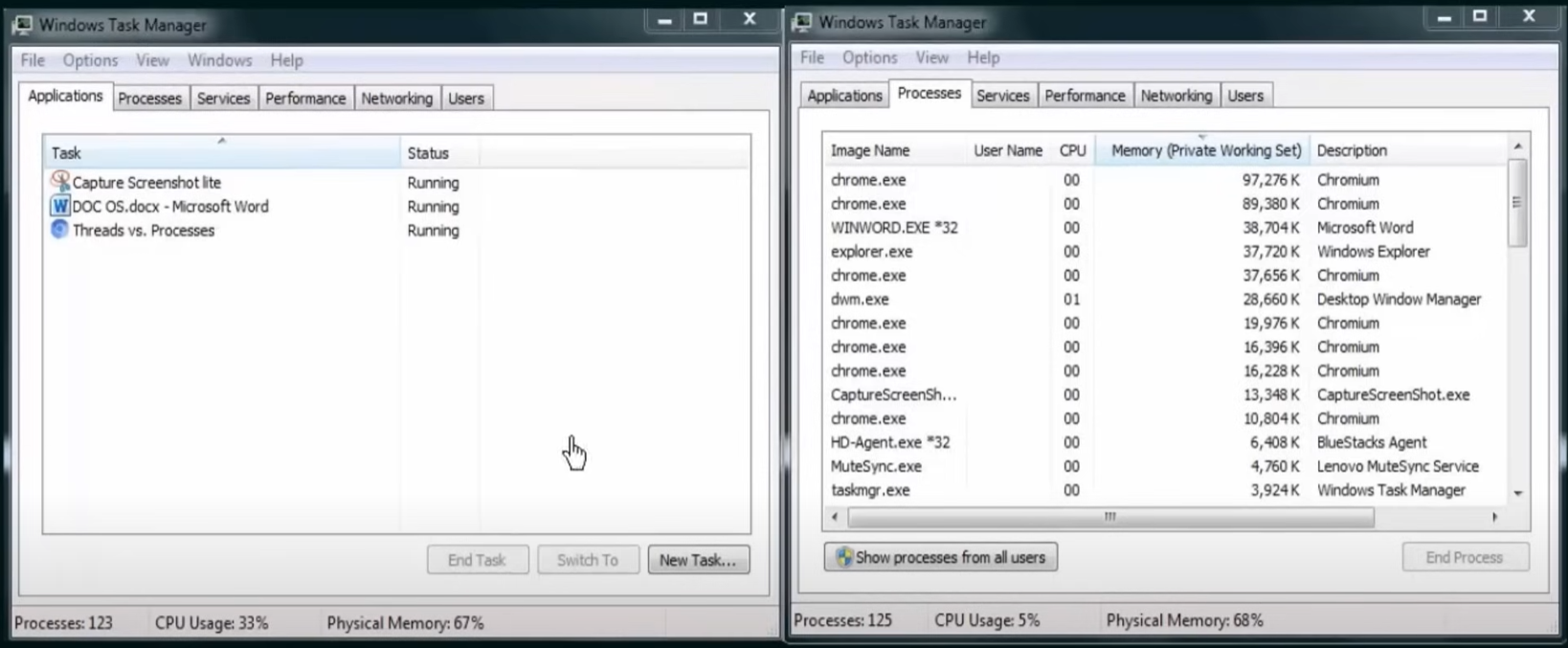Sort processes by CPU column header
Screen dimensions: 1568x648
[x=1072, y=150]
